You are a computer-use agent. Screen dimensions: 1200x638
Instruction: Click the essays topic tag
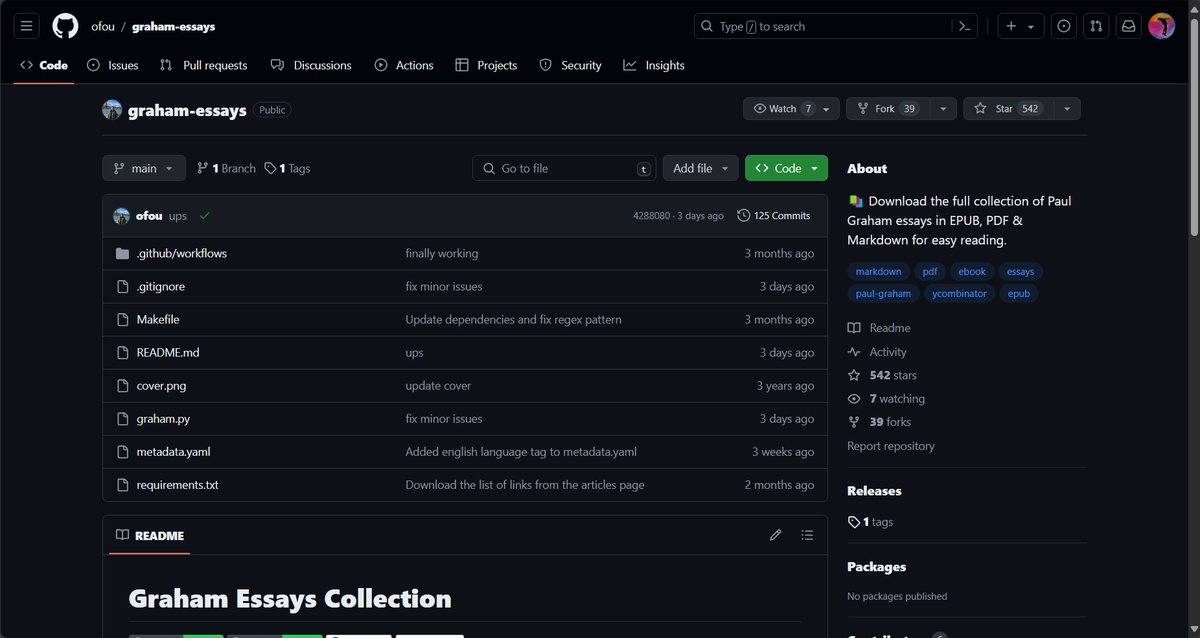(1021, 271)
